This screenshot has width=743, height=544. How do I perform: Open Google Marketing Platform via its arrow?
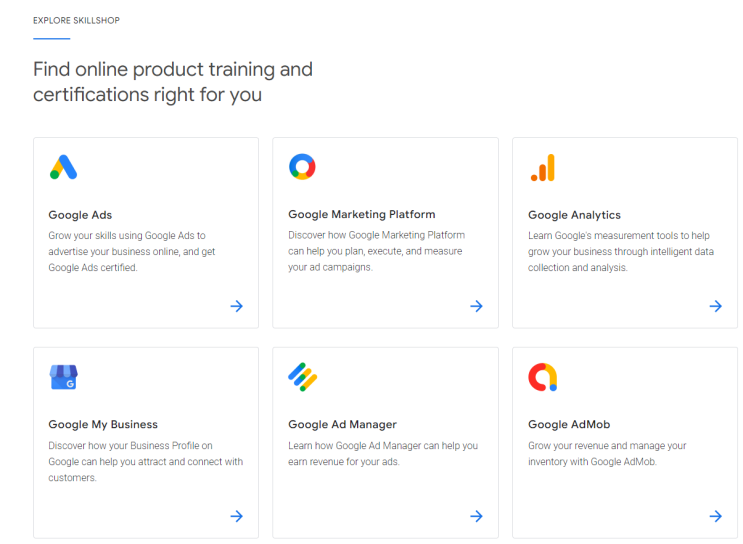(476, 306)
